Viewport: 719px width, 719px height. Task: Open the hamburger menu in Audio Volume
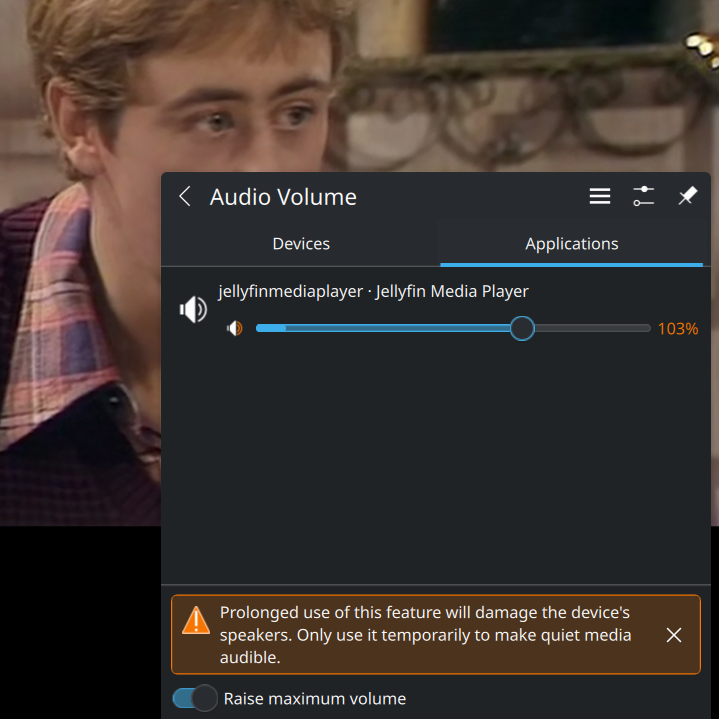600,196
